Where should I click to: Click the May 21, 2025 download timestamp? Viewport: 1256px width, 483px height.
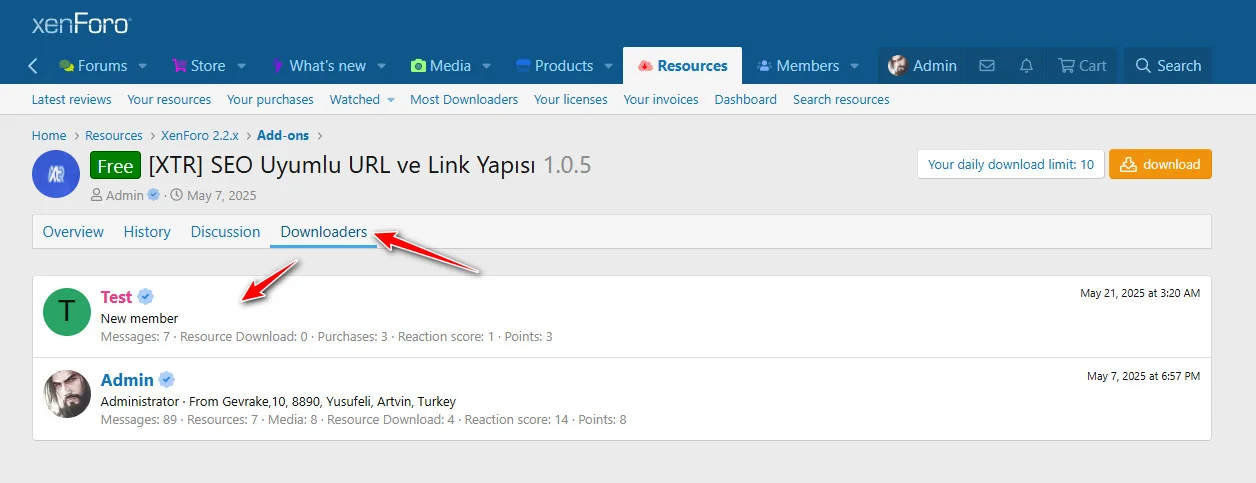1140,293
